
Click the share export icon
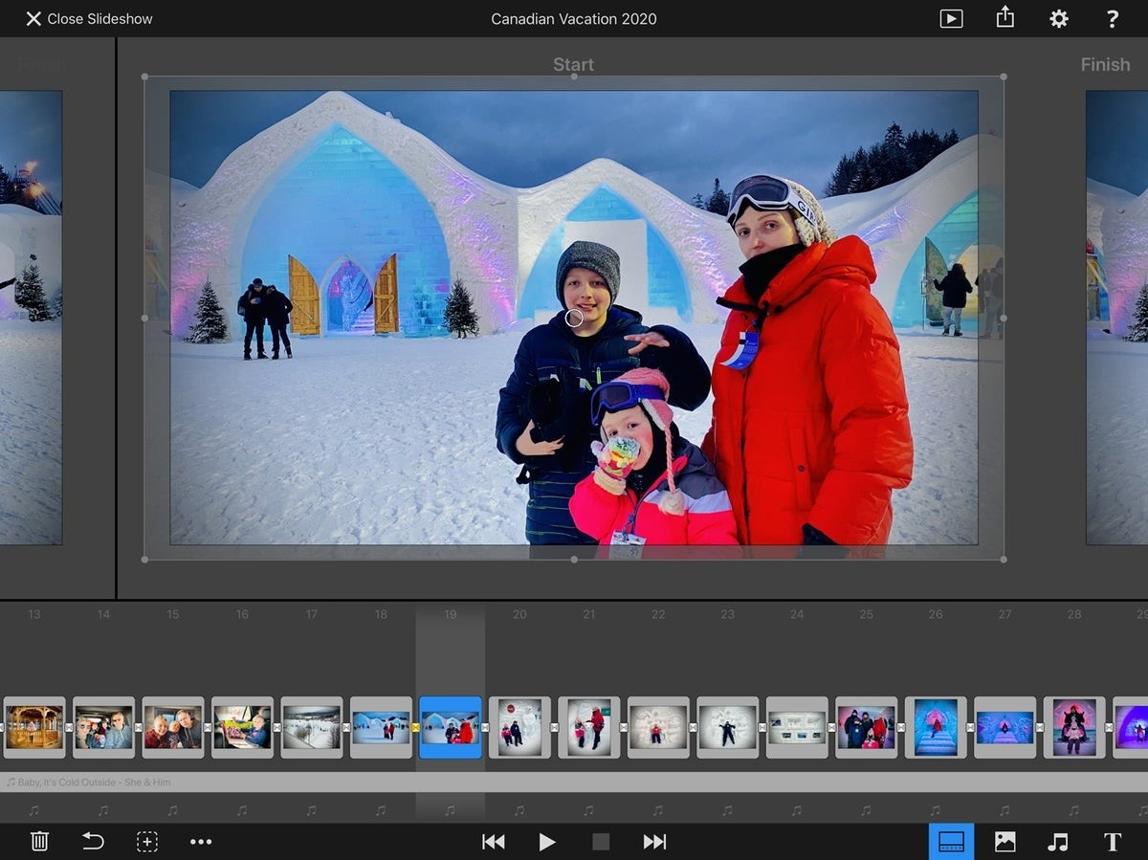[1005, 17]
